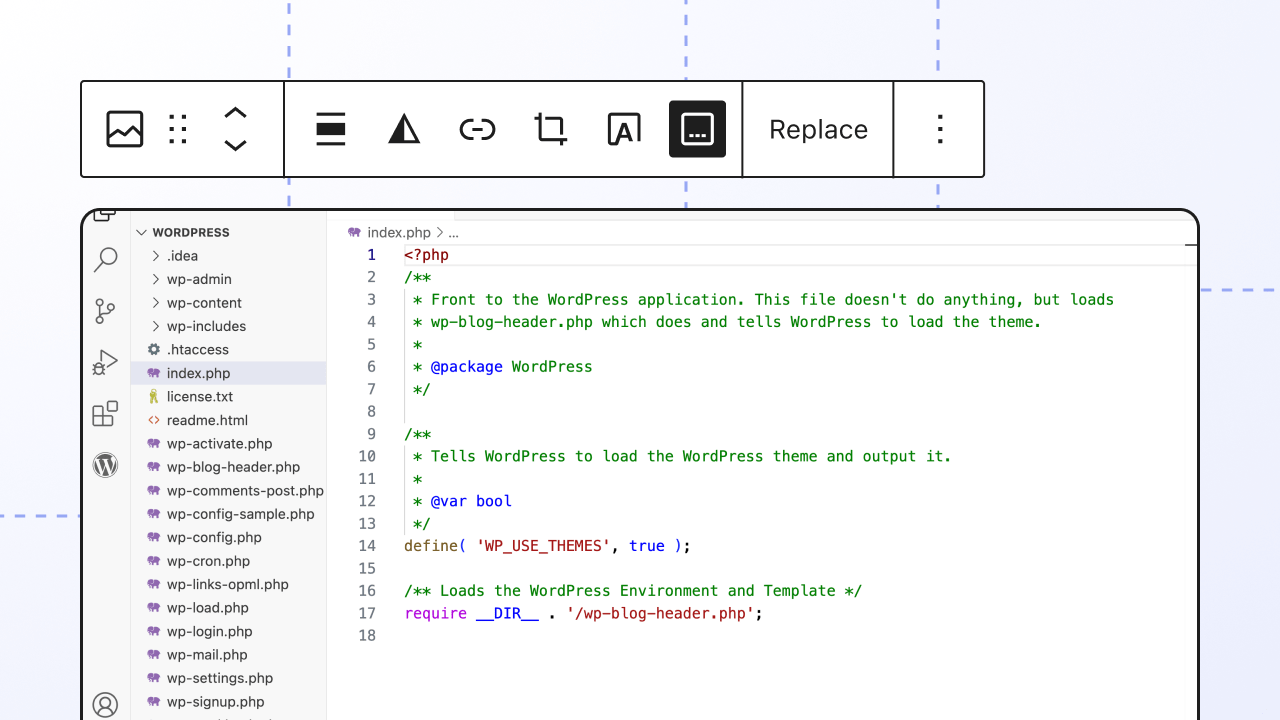Open the image alignment options
Screen dimensions: 1280x720
coord(330,129)
